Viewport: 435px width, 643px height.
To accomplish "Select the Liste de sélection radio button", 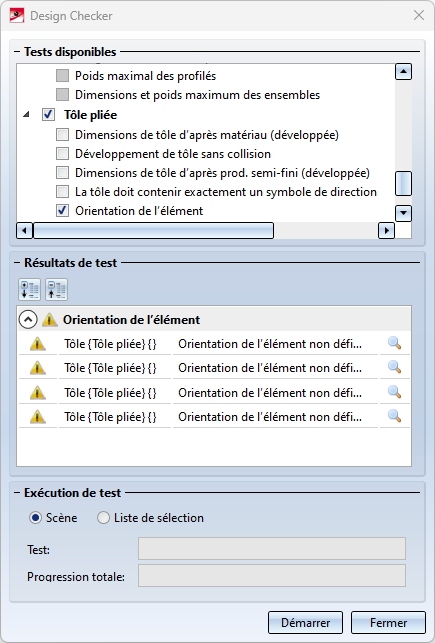I will click(103, 518).
